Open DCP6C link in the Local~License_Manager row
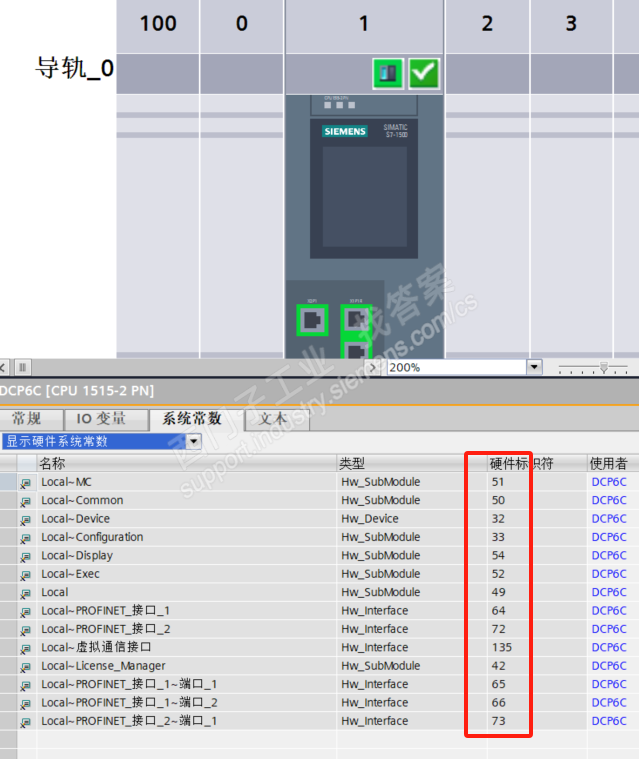The height and width of the screenshot is (759, 639). coord(609,666)
